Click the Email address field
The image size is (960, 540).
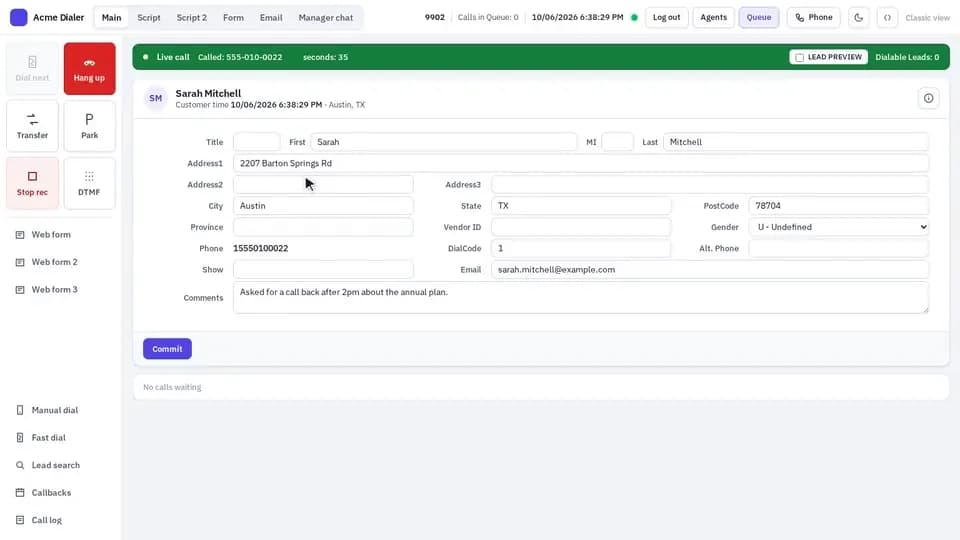[x=710, y=269]
